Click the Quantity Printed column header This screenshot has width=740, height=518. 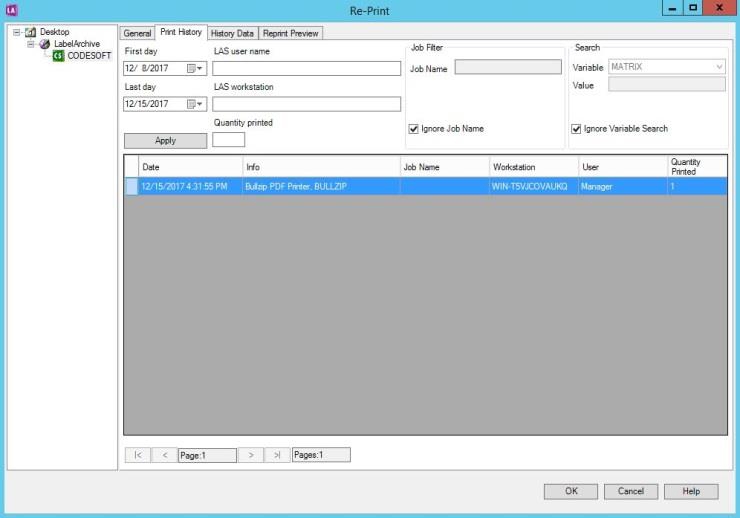[697, 167]
